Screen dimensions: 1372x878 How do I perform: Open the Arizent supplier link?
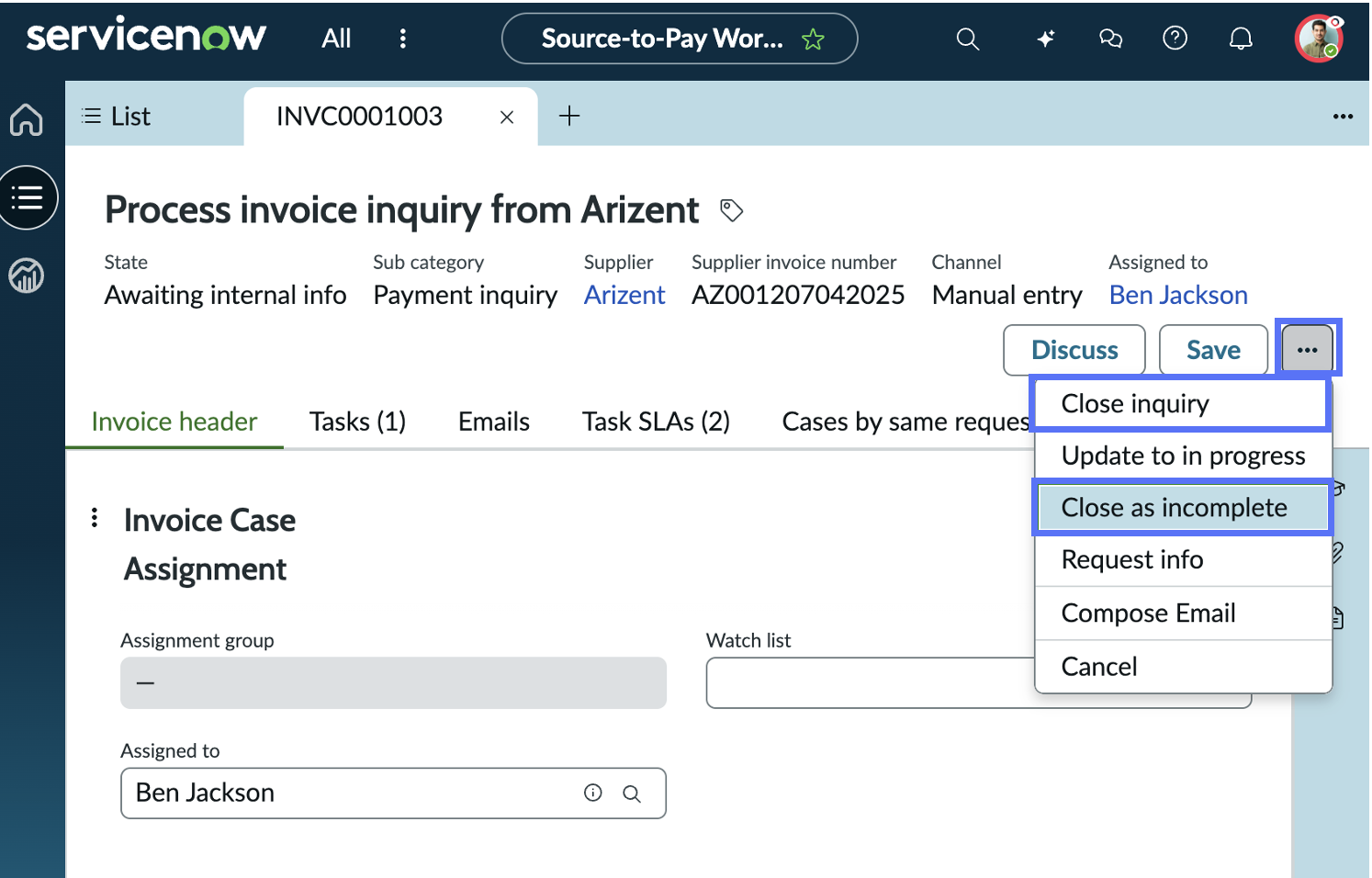tap(624, 295)
